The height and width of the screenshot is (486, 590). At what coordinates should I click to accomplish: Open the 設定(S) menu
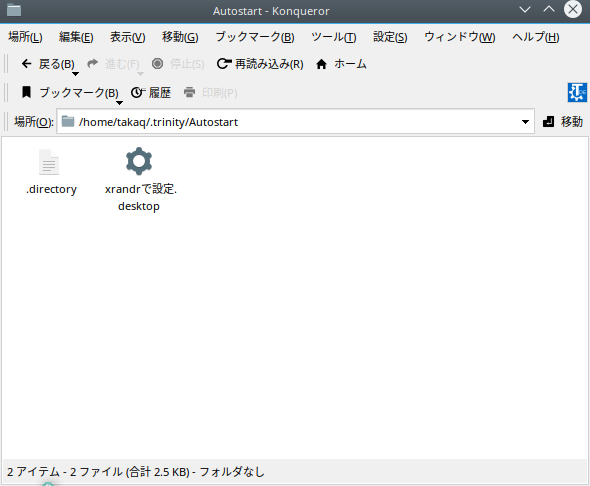pyautogui.click(x=390, y=37)
